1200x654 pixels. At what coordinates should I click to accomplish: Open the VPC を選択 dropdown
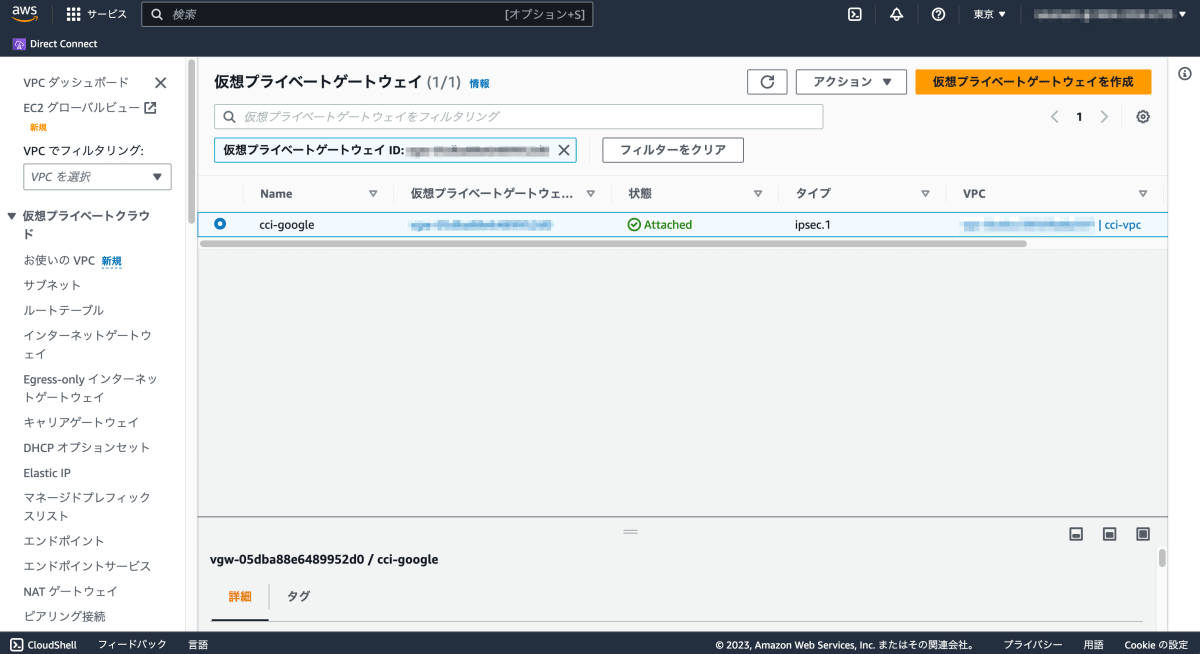click(97, 177)
